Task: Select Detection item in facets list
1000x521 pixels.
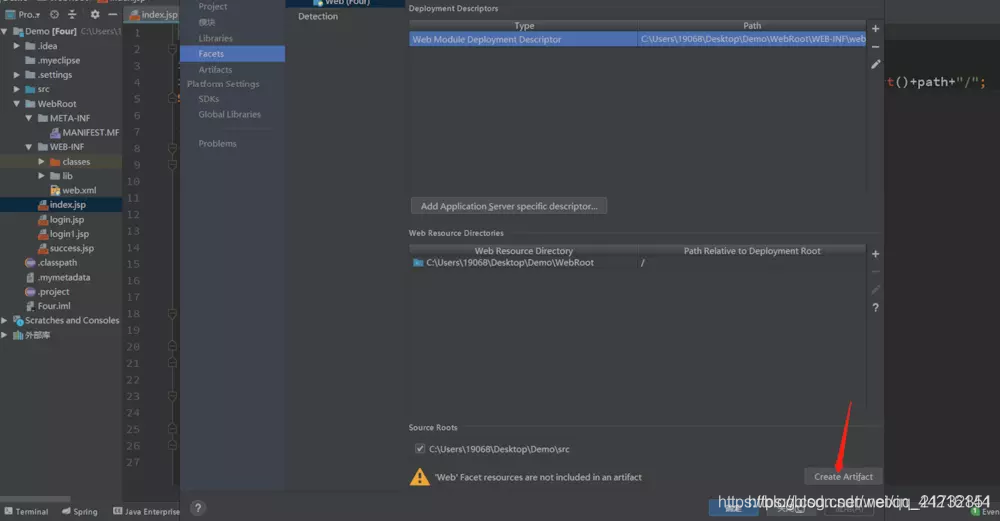Action: click(318, 17)
